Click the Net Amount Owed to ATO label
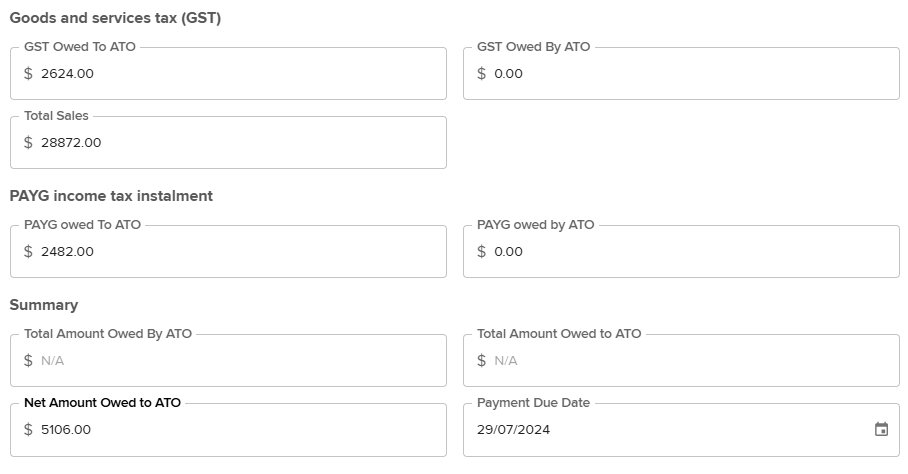This screenshot has height=474, width=908. click(102, 403)
